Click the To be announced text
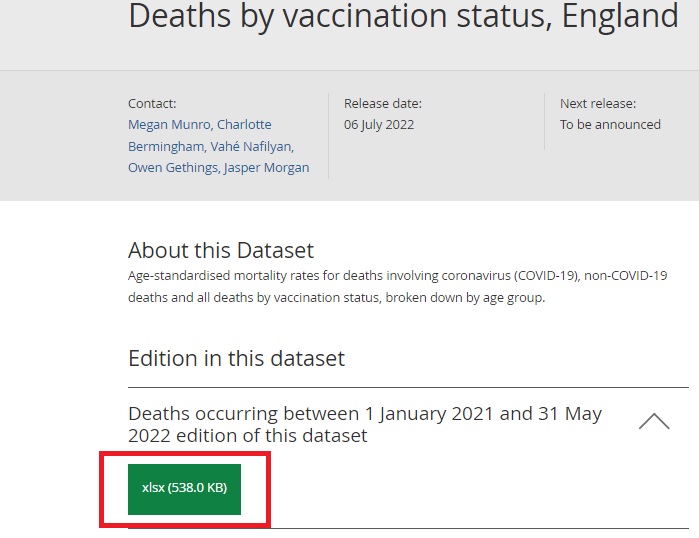This screenshot has height=538, width=699. pyautogui.click(x=610, y=125)
